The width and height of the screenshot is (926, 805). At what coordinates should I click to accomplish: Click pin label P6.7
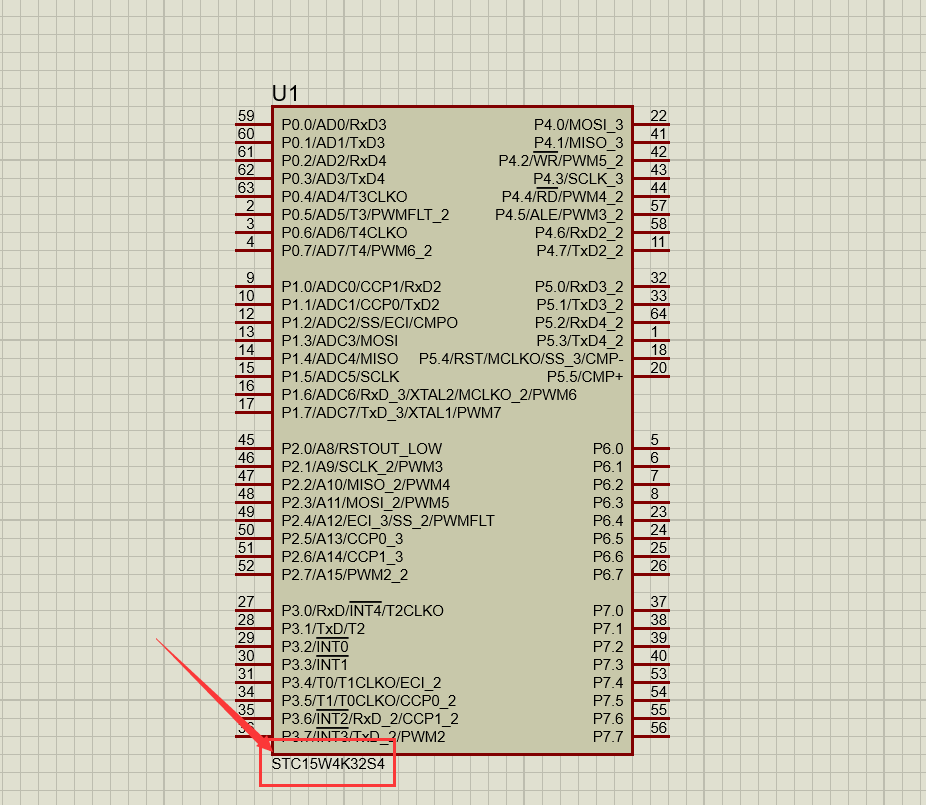coord(608,575)
